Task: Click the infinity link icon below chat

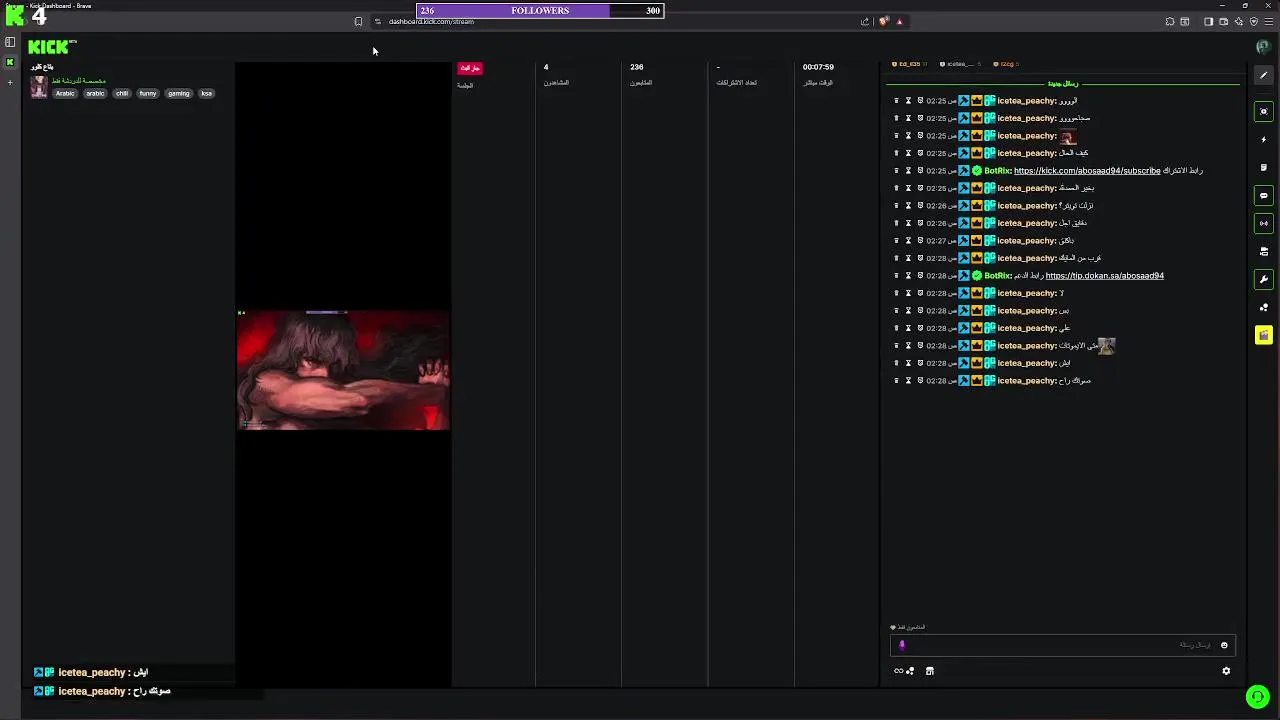Action: (898, 671)
